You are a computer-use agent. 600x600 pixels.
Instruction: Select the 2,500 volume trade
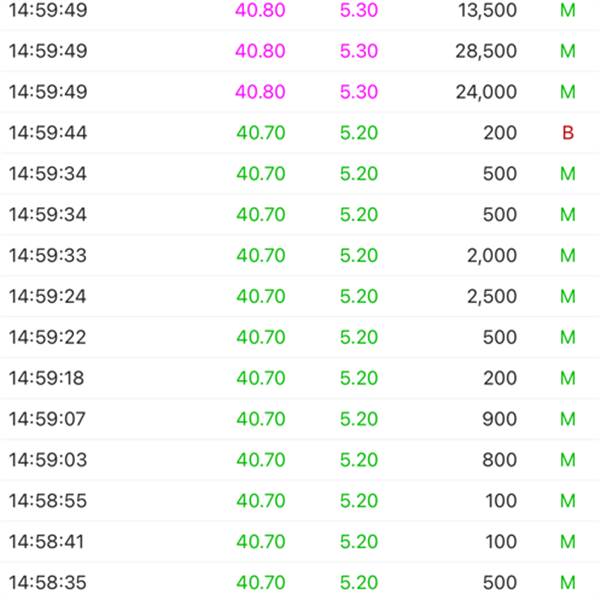click(492, 297)
